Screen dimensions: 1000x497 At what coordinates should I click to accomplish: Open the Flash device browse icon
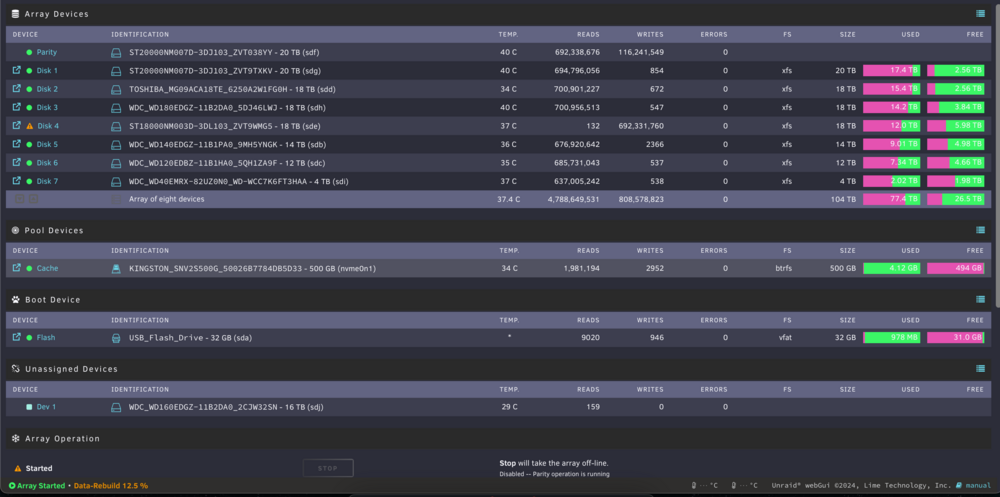click(17, 338)
